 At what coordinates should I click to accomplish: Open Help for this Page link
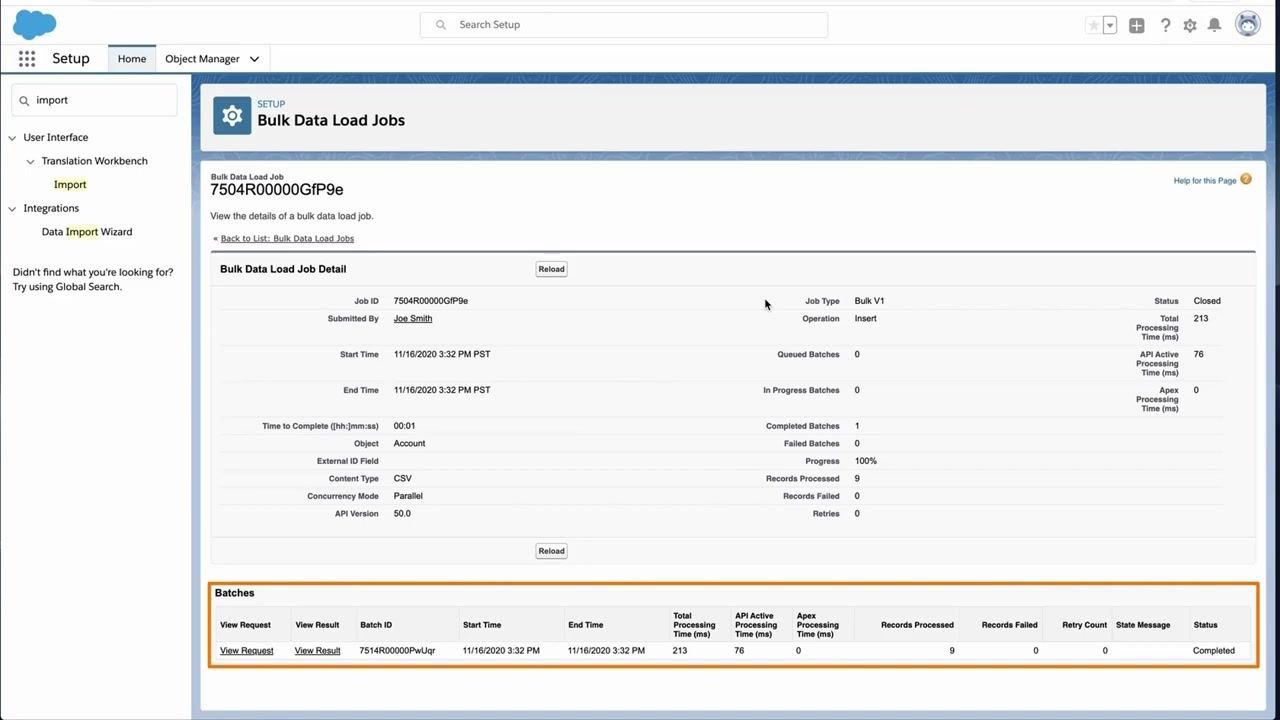point(1205,181)
